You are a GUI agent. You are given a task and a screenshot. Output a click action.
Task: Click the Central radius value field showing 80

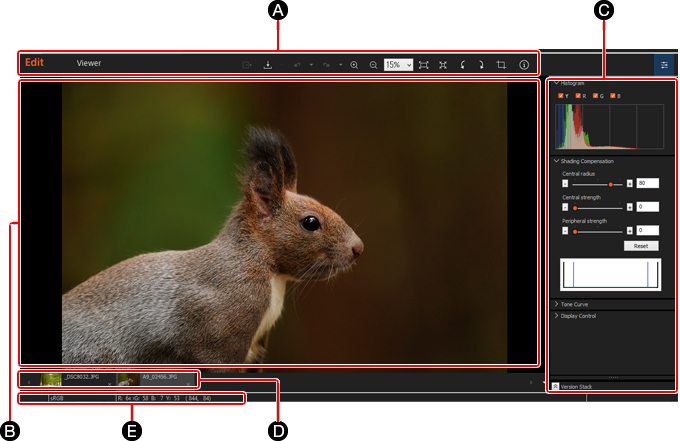tap(647, 183)
